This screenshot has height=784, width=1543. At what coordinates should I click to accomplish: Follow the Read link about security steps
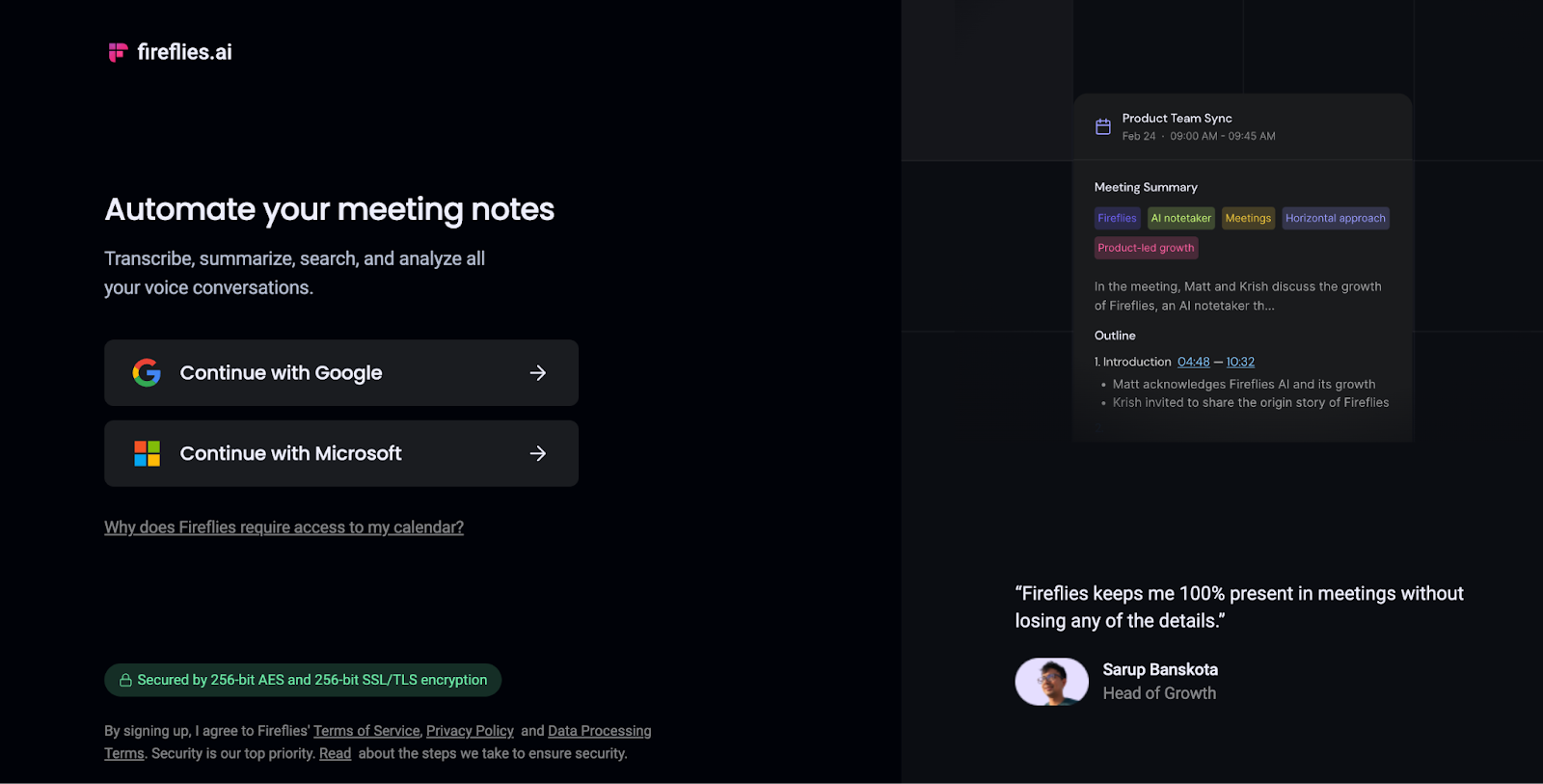[x=335, y=753]
